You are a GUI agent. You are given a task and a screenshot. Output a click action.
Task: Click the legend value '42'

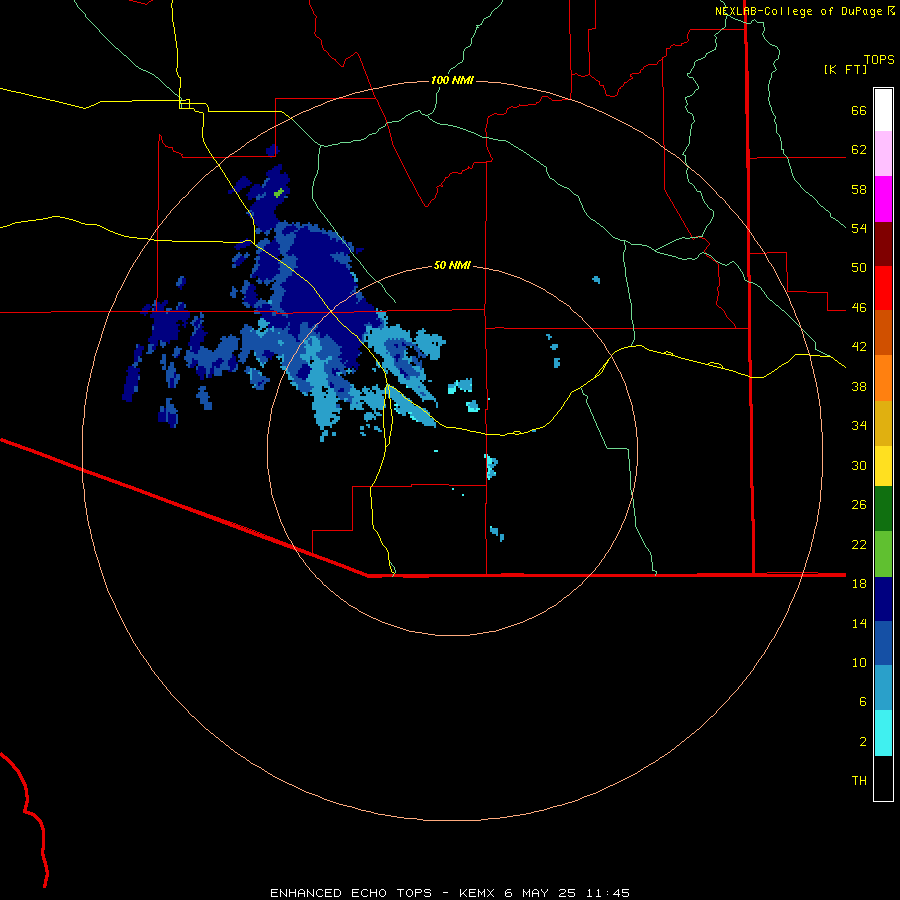[x=859, y=347]
